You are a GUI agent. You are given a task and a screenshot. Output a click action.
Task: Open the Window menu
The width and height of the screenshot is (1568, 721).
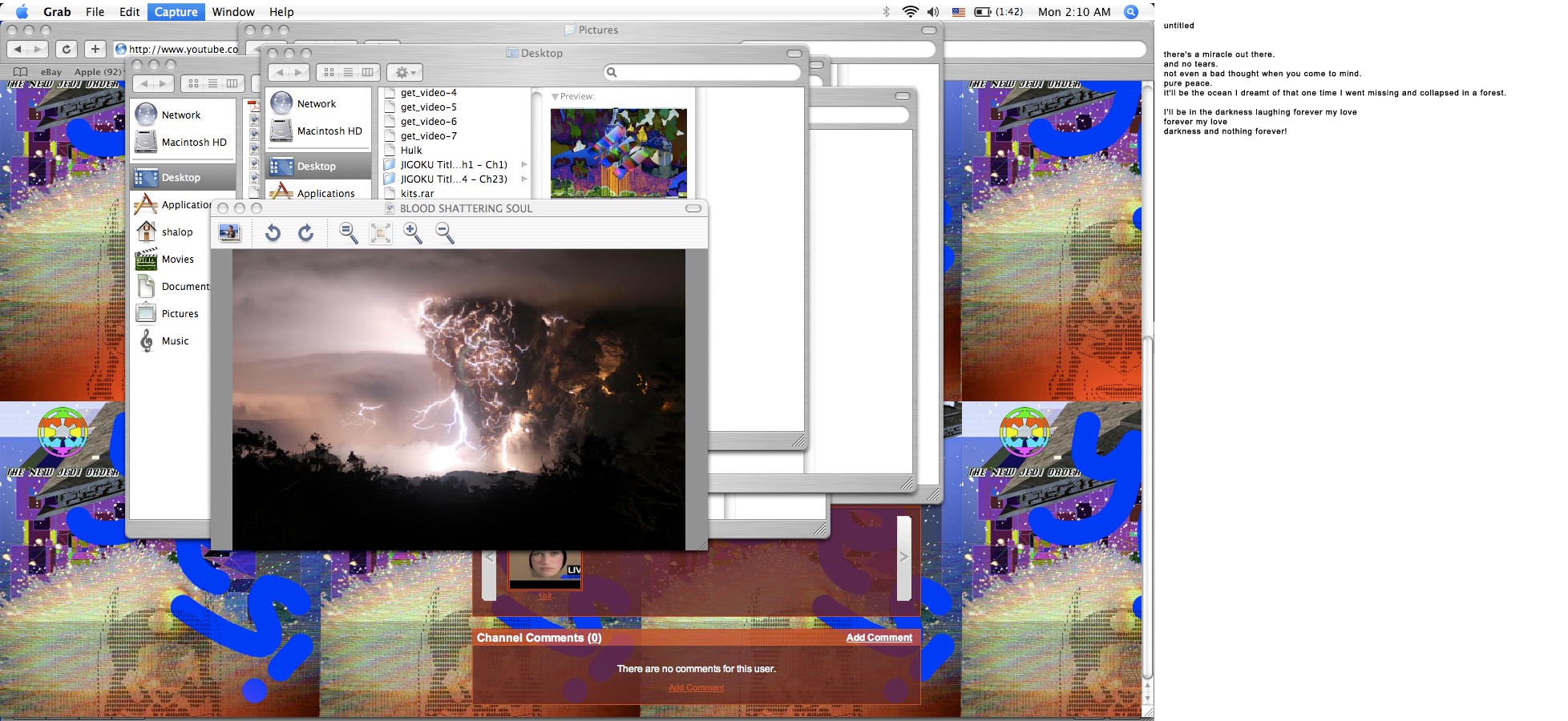point(233,12)
